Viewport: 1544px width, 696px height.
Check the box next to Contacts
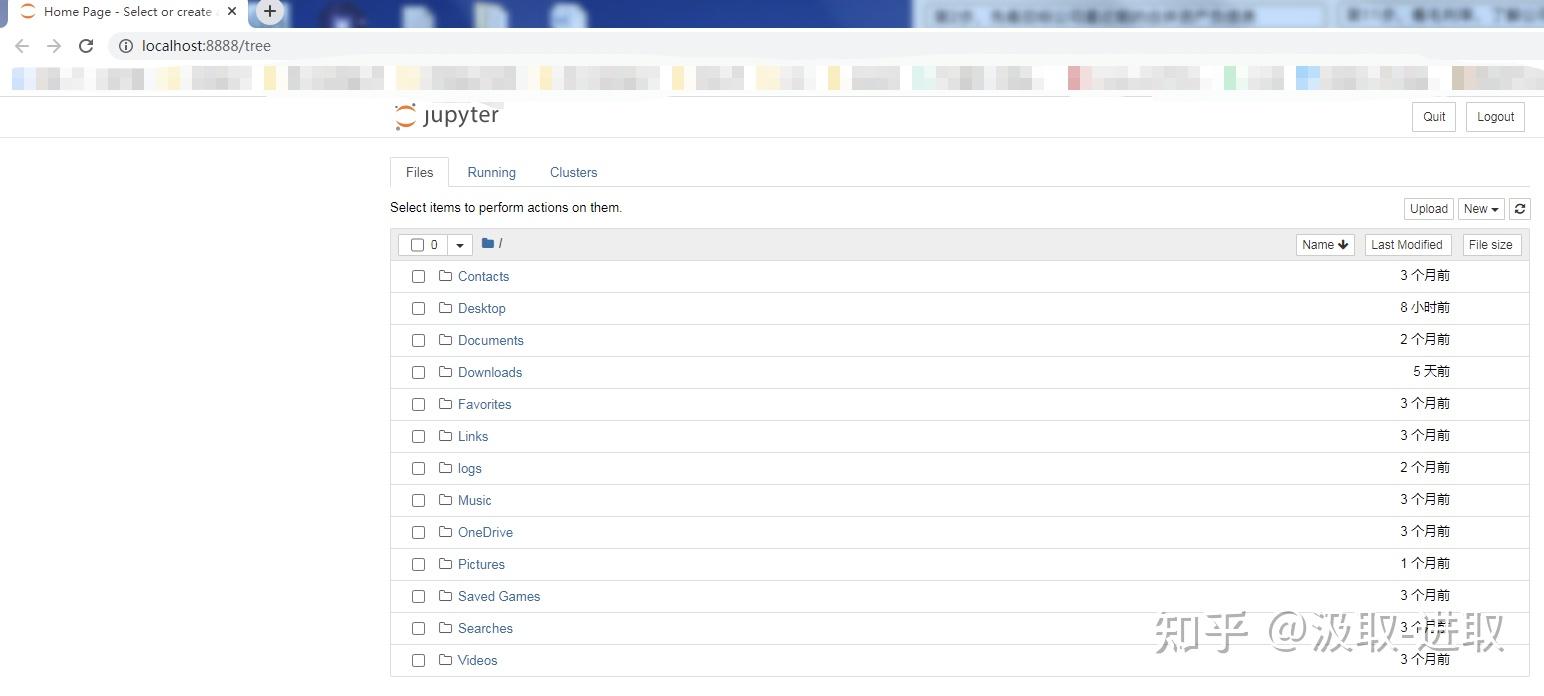tap(418, 276)
